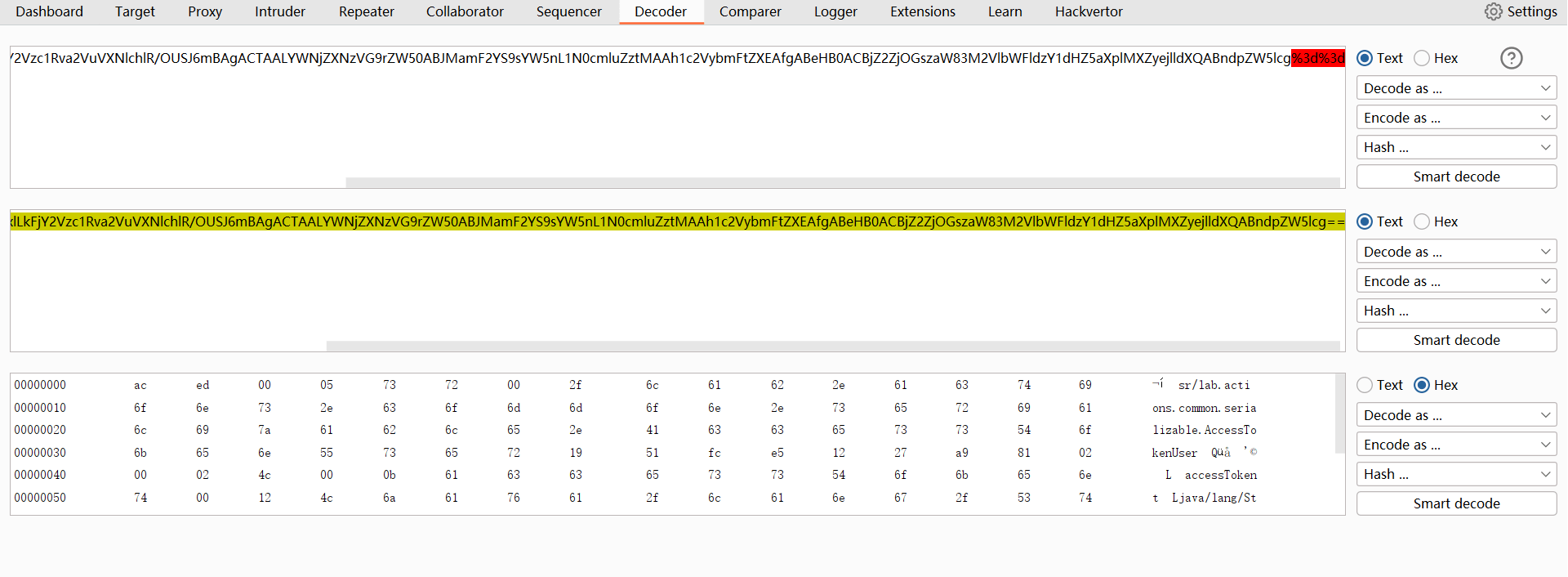Screen dimensions: 1568x577
Task: Click Smart decode in third panel
Action: [1456, 503]
